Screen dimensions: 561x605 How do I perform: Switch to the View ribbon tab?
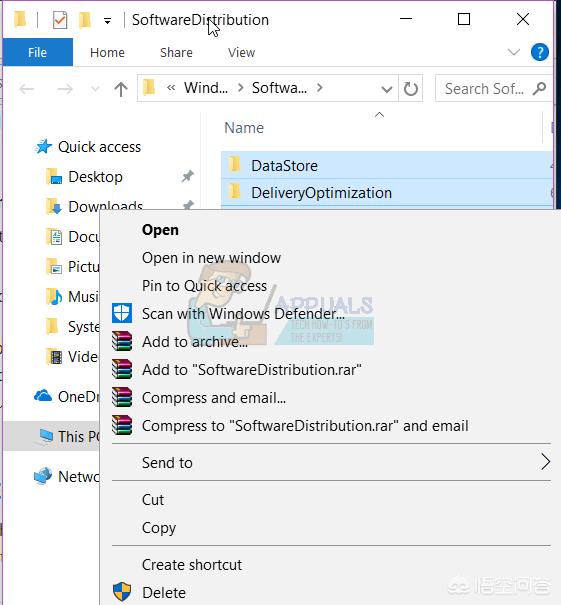click(x=241, y=52)
